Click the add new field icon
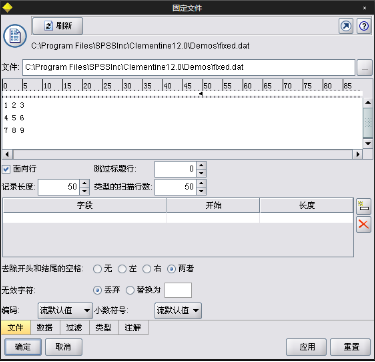 click(x=363, y=207)
